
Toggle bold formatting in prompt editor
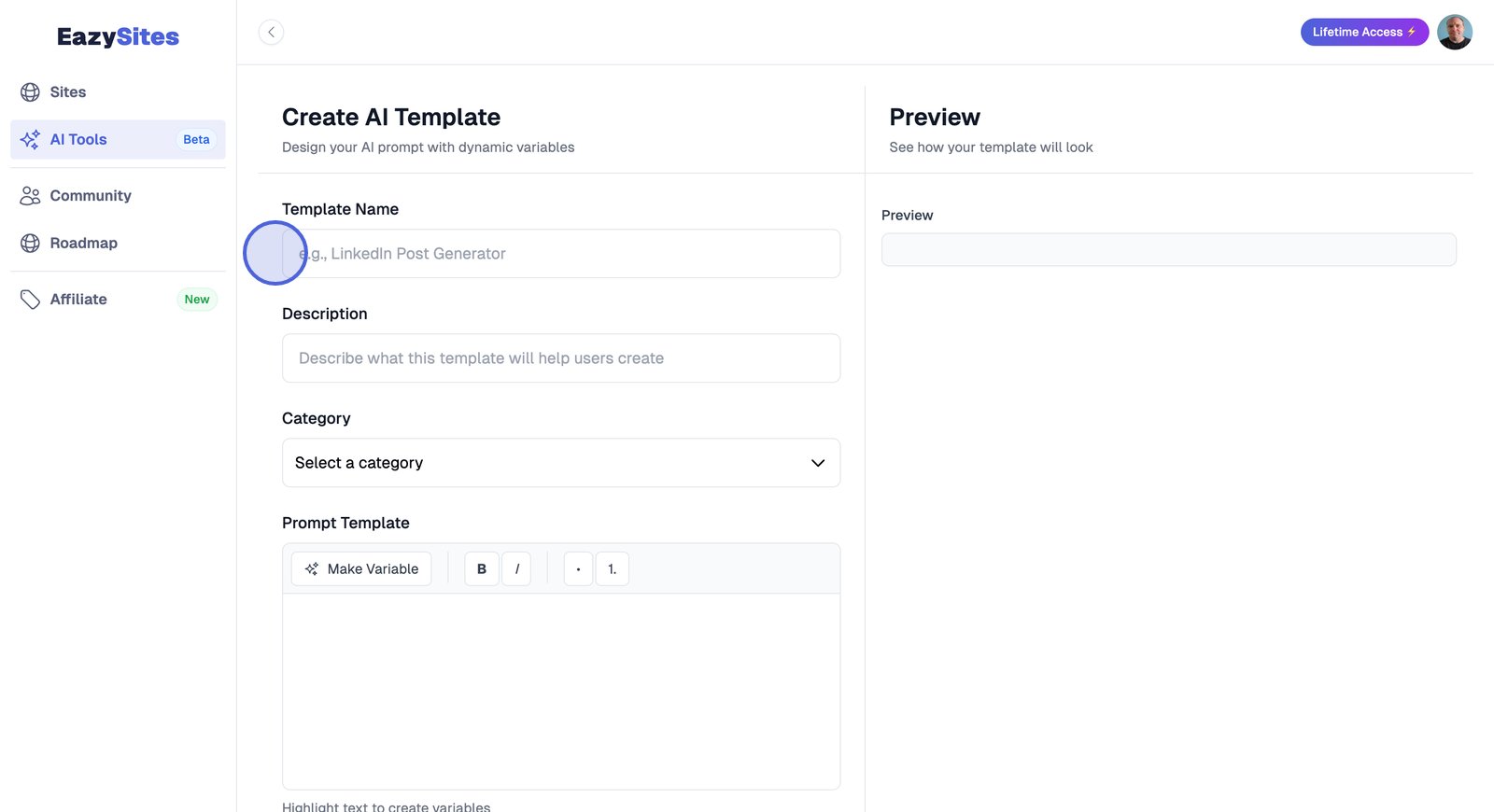coord(482,569)
